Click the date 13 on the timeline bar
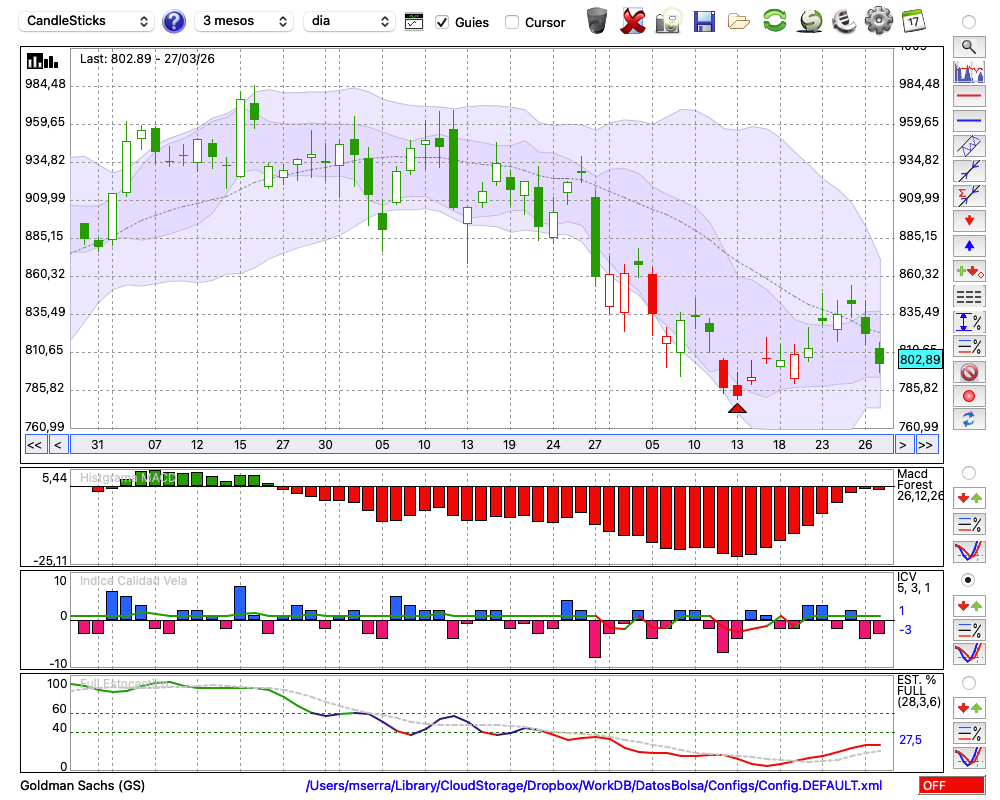This screenshot has height=800, width=1000. tap(467, 444)
